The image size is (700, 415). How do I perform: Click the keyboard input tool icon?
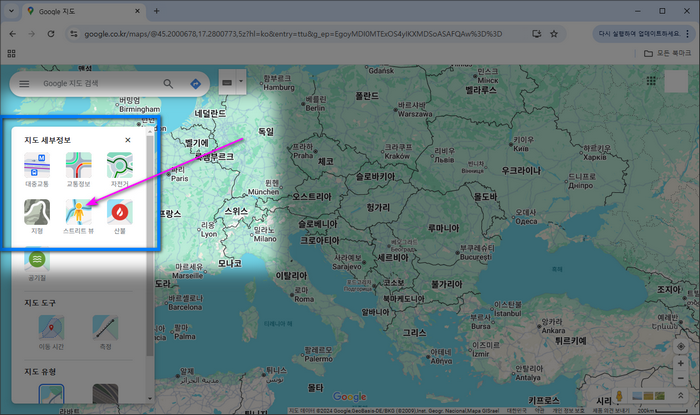pos(227,82)
